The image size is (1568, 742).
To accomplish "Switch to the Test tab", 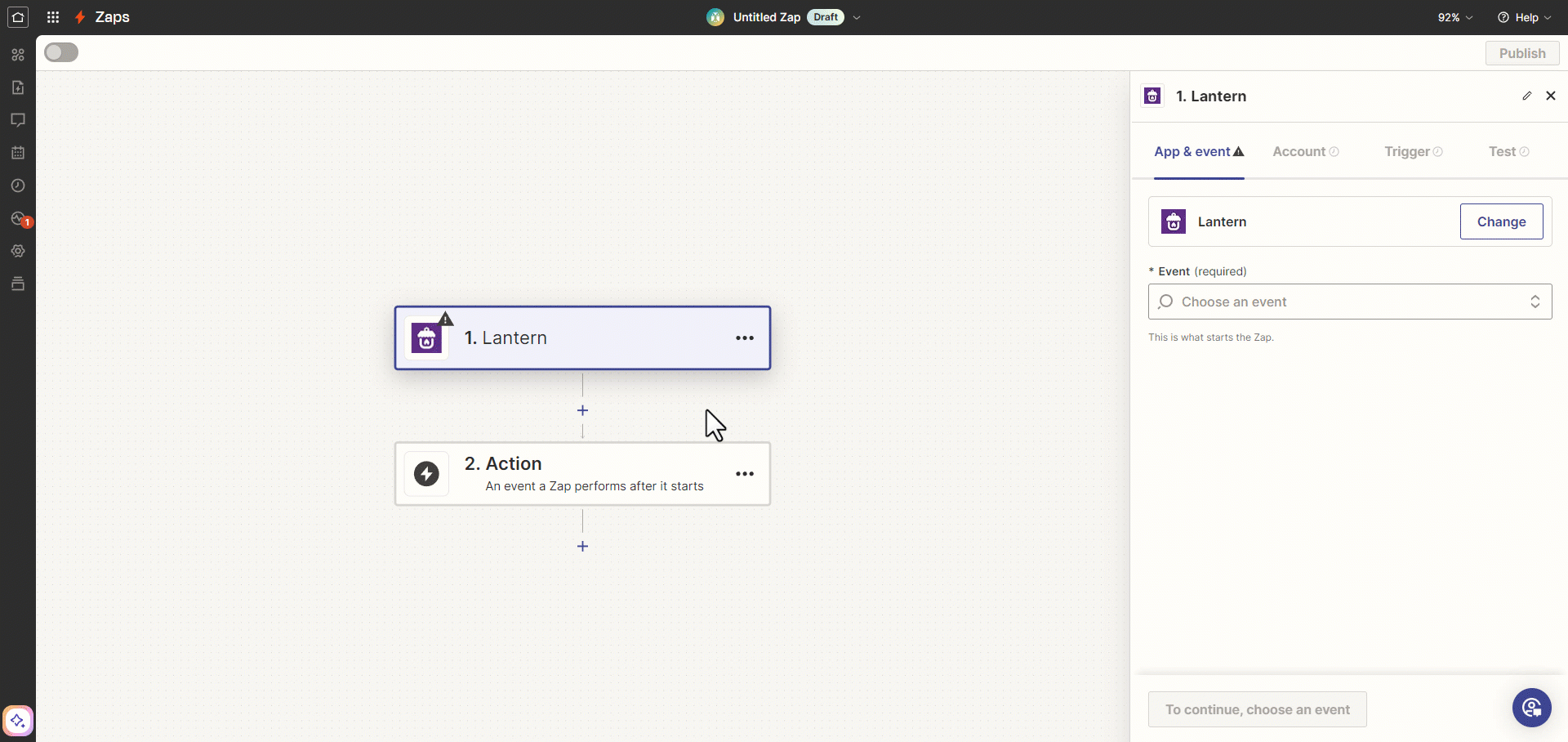I will tap(1509, 152).
